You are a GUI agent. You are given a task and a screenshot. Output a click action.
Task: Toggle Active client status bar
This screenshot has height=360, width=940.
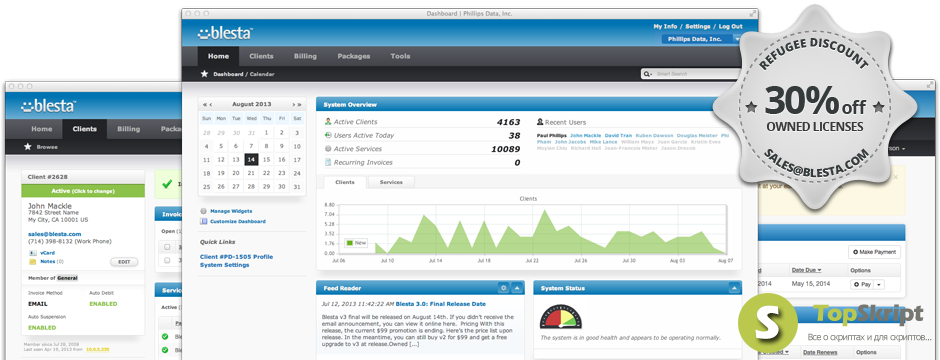(x=83, y=190)
